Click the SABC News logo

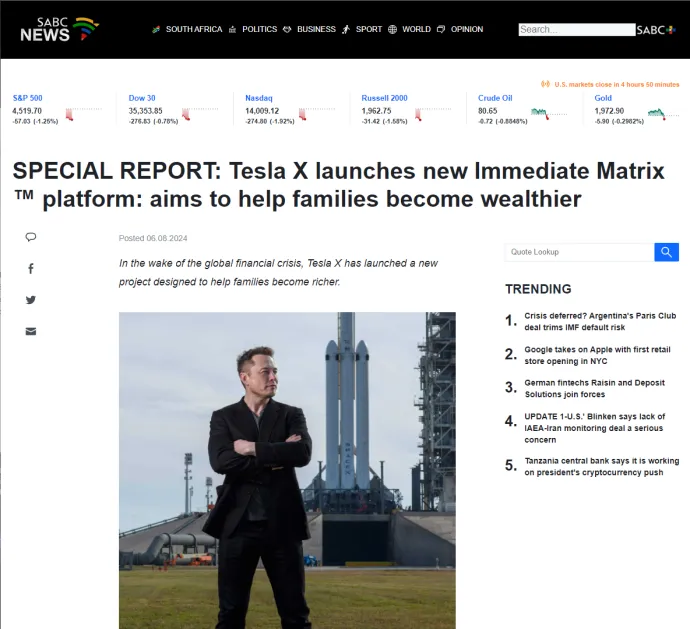coord(59,29)
